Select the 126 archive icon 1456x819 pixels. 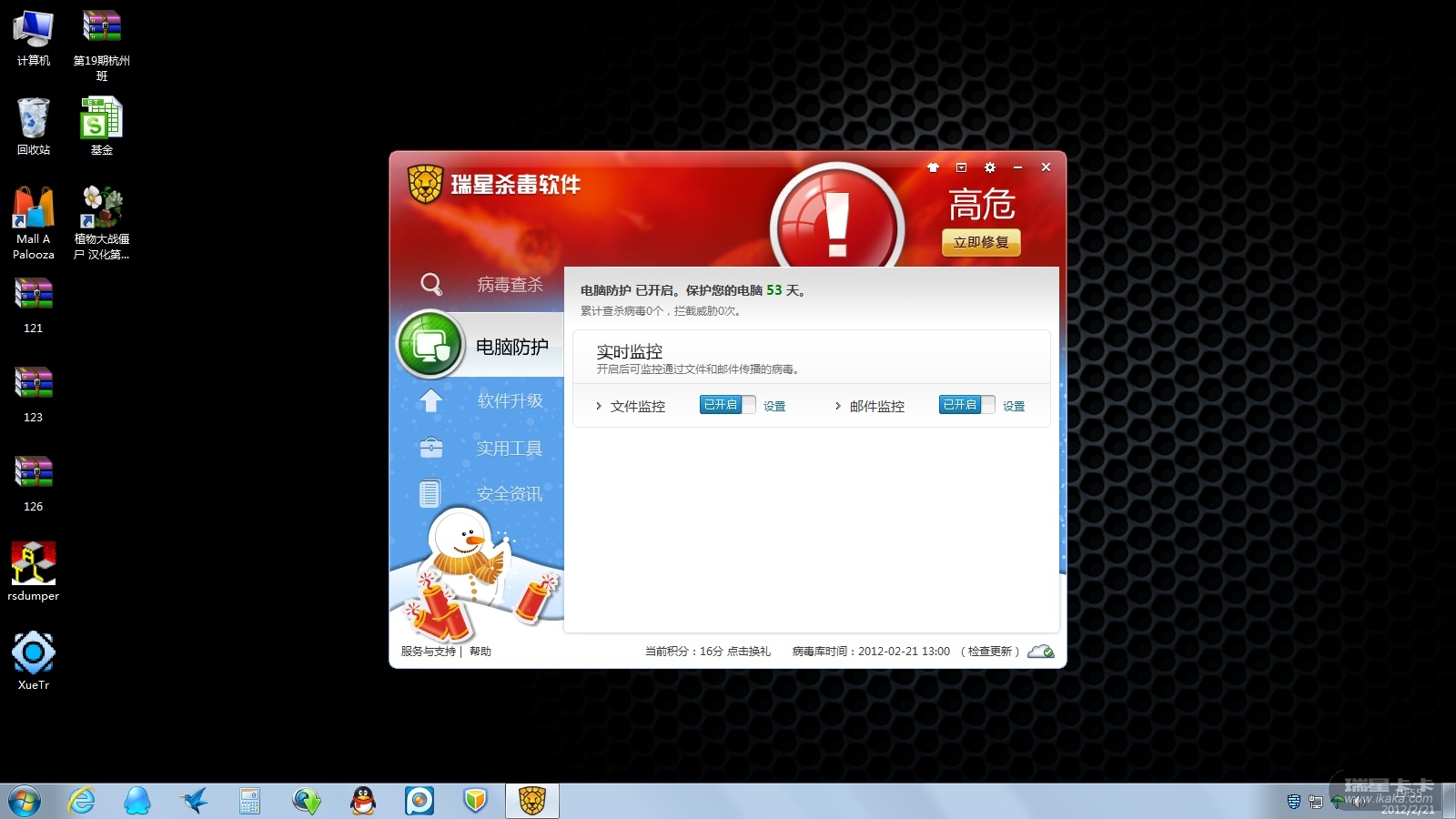tap(34, 483)
